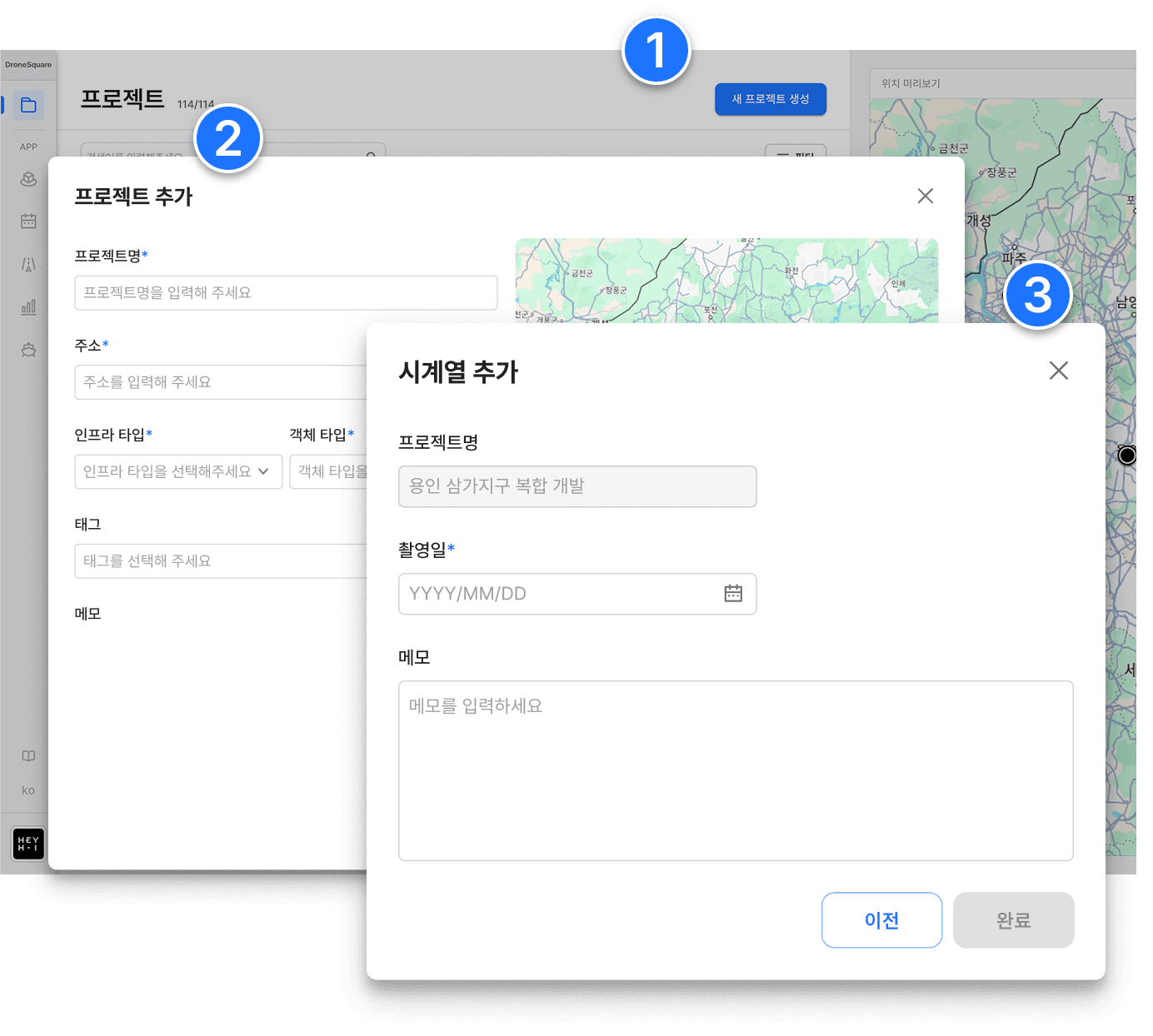Screen dimensions: 1153x1036
Task: Open the Projects folder sidebar icon
Action: 28,105
